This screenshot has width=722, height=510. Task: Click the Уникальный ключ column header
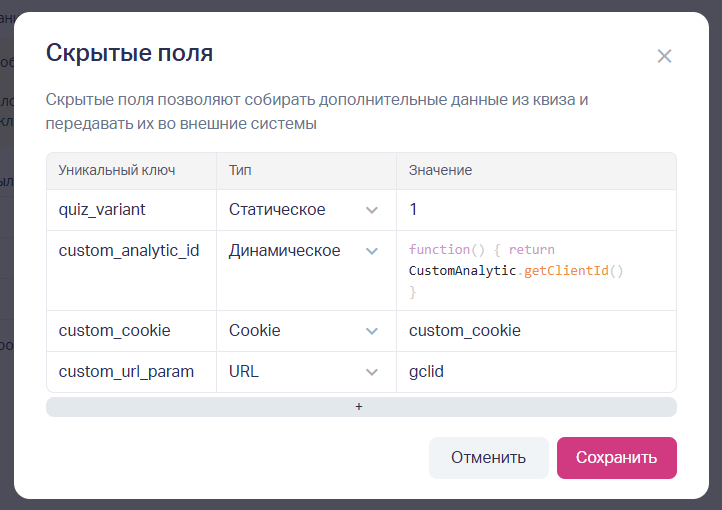[117, 171]
